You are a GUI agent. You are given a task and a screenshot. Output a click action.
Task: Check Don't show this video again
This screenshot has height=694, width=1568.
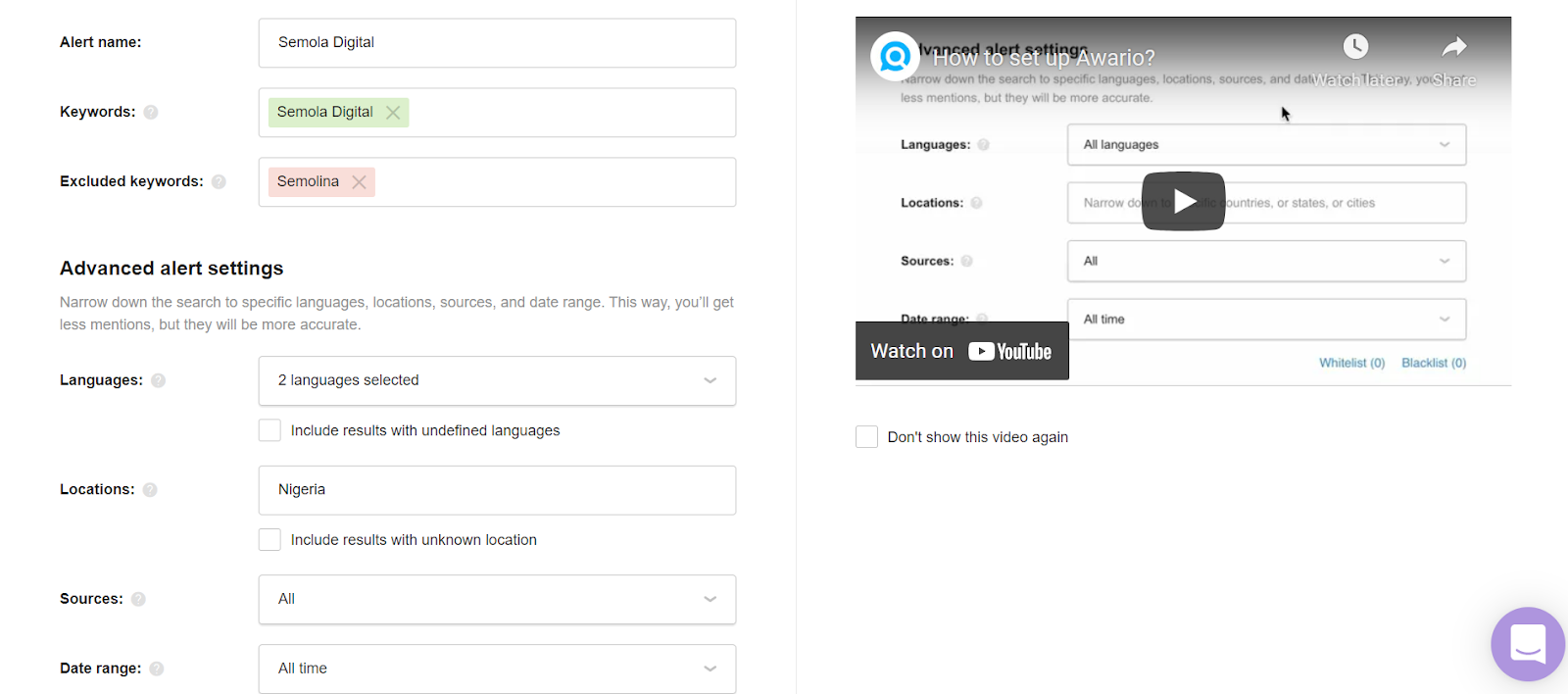pos(866,437)
